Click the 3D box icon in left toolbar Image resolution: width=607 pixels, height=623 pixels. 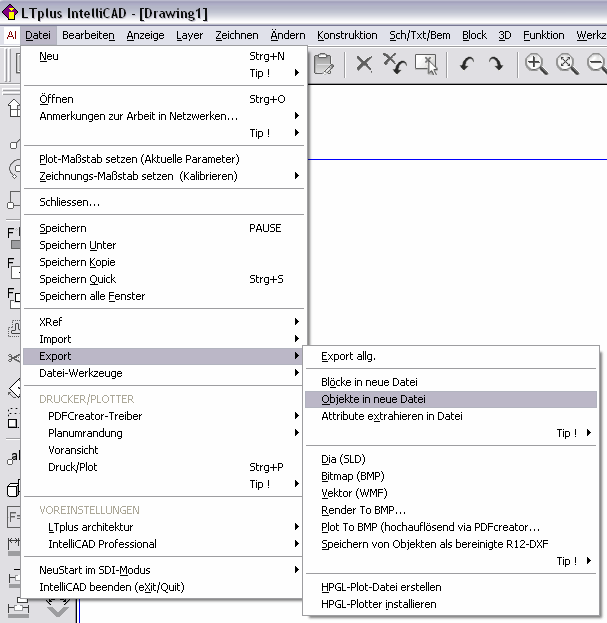point(13,489)
